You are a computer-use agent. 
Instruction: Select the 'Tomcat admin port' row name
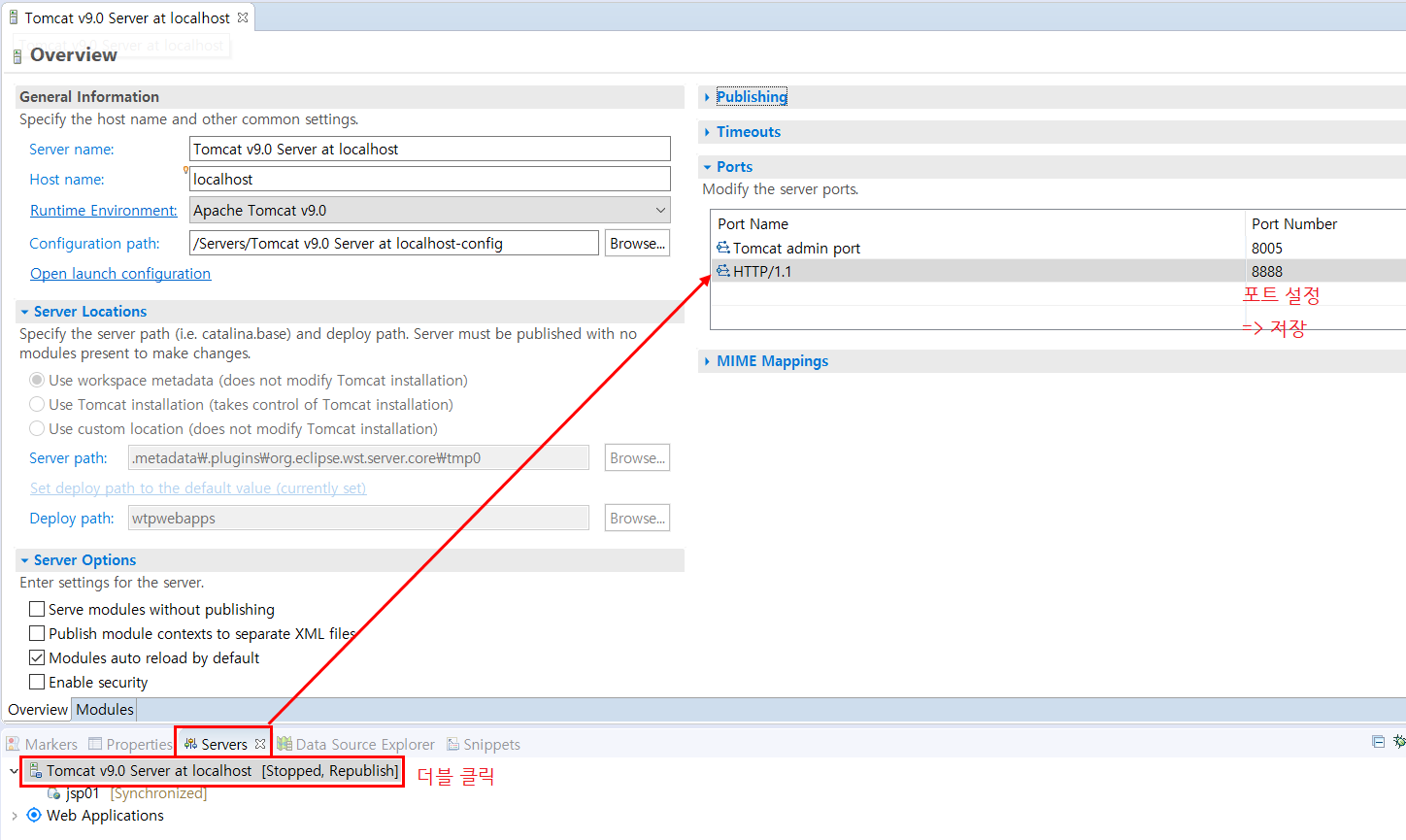pos(796,248)
